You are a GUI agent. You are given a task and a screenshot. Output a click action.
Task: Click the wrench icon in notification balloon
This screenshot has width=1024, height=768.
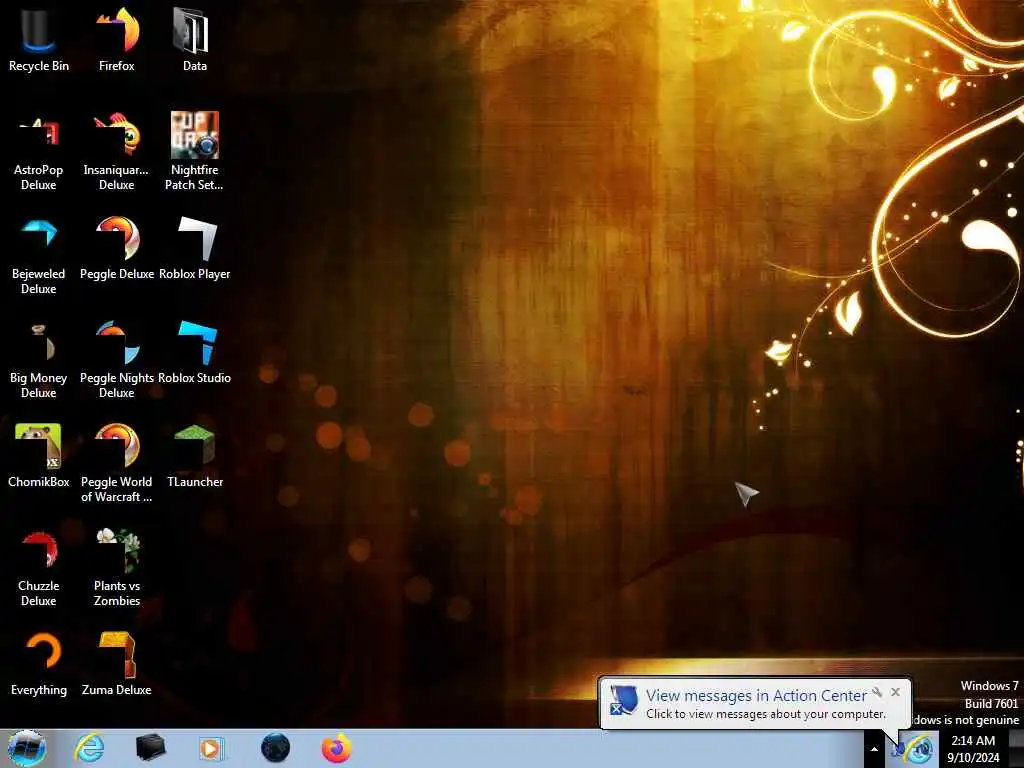tap(878, 692)
